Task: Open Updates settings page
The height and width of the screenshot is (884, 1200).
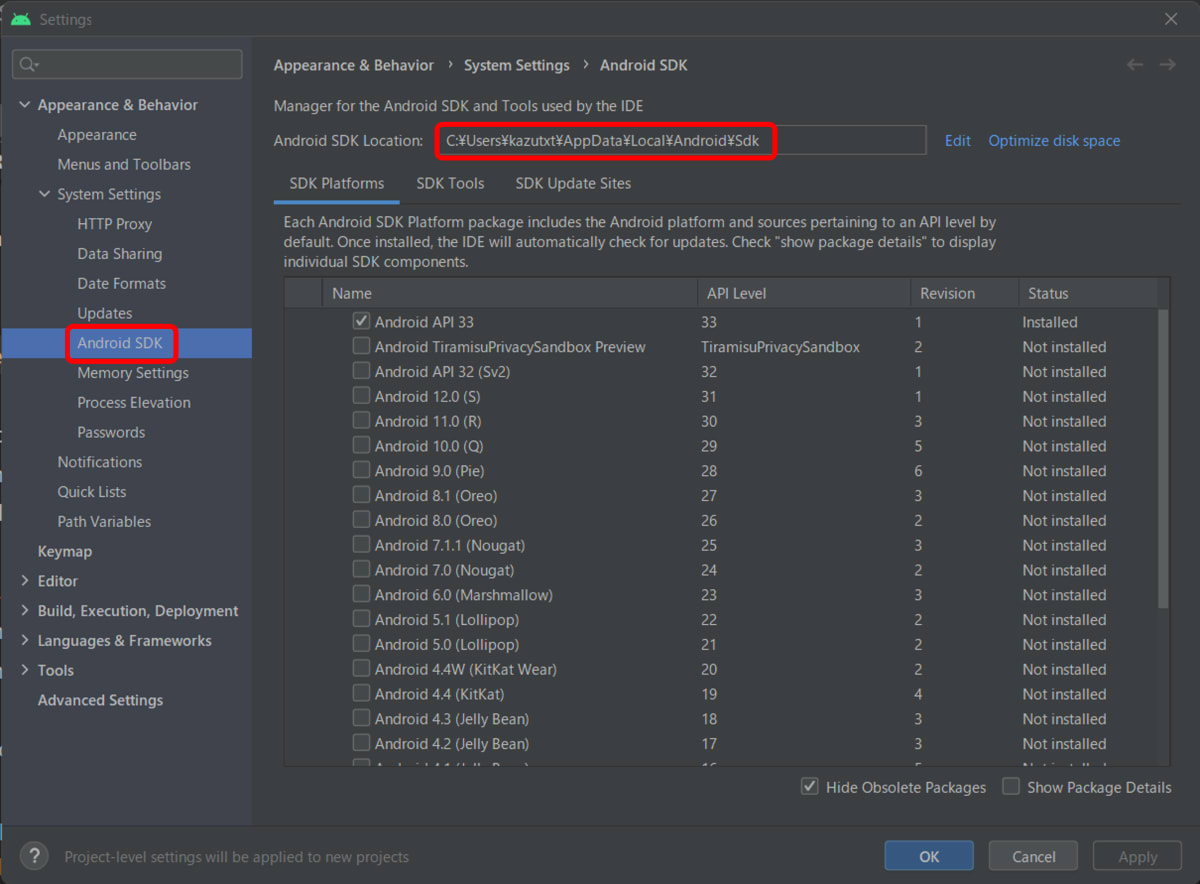Action: click(x=105, y=313)
